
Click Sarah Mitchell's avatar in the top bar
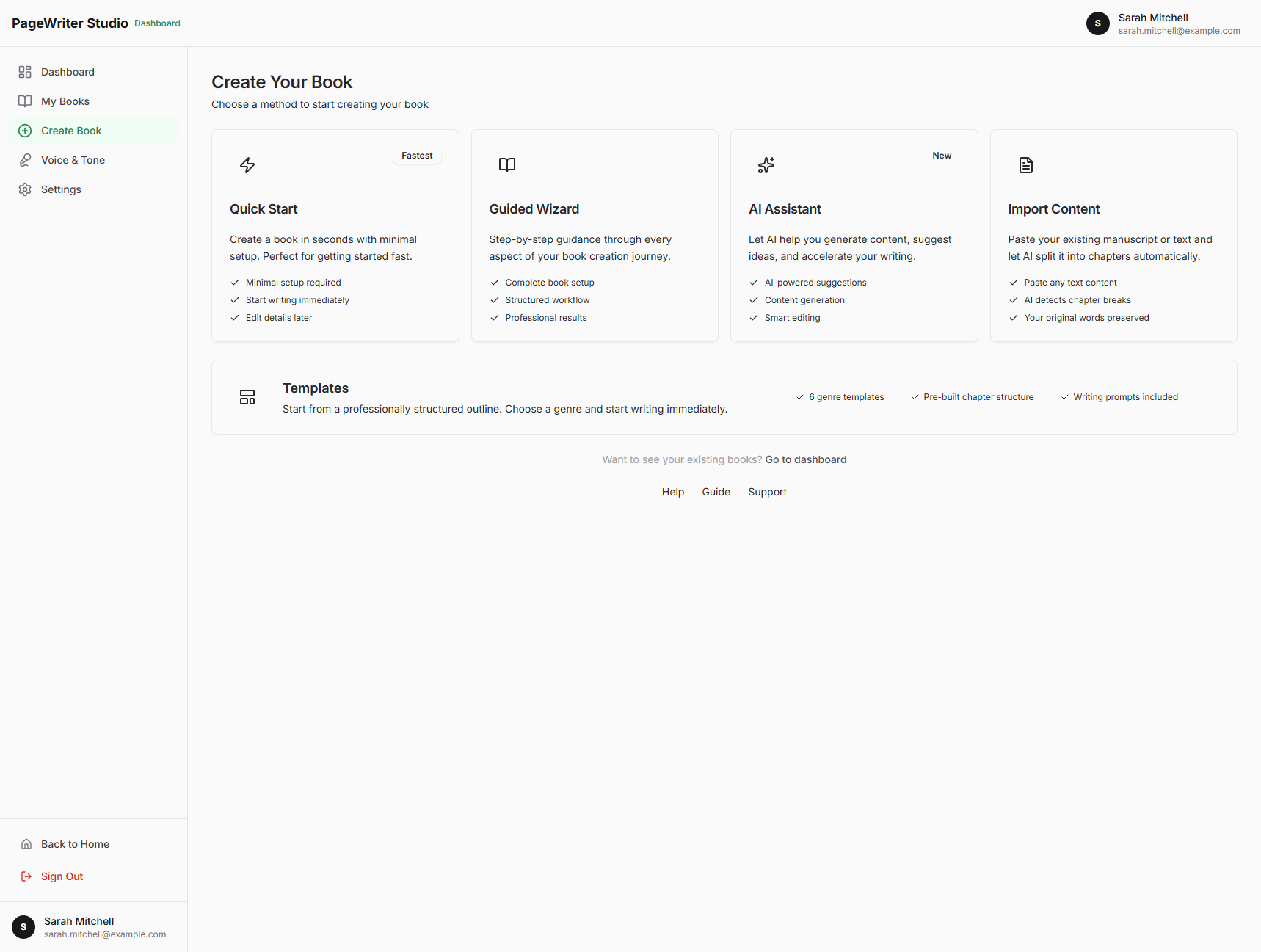click(1097, 23)
